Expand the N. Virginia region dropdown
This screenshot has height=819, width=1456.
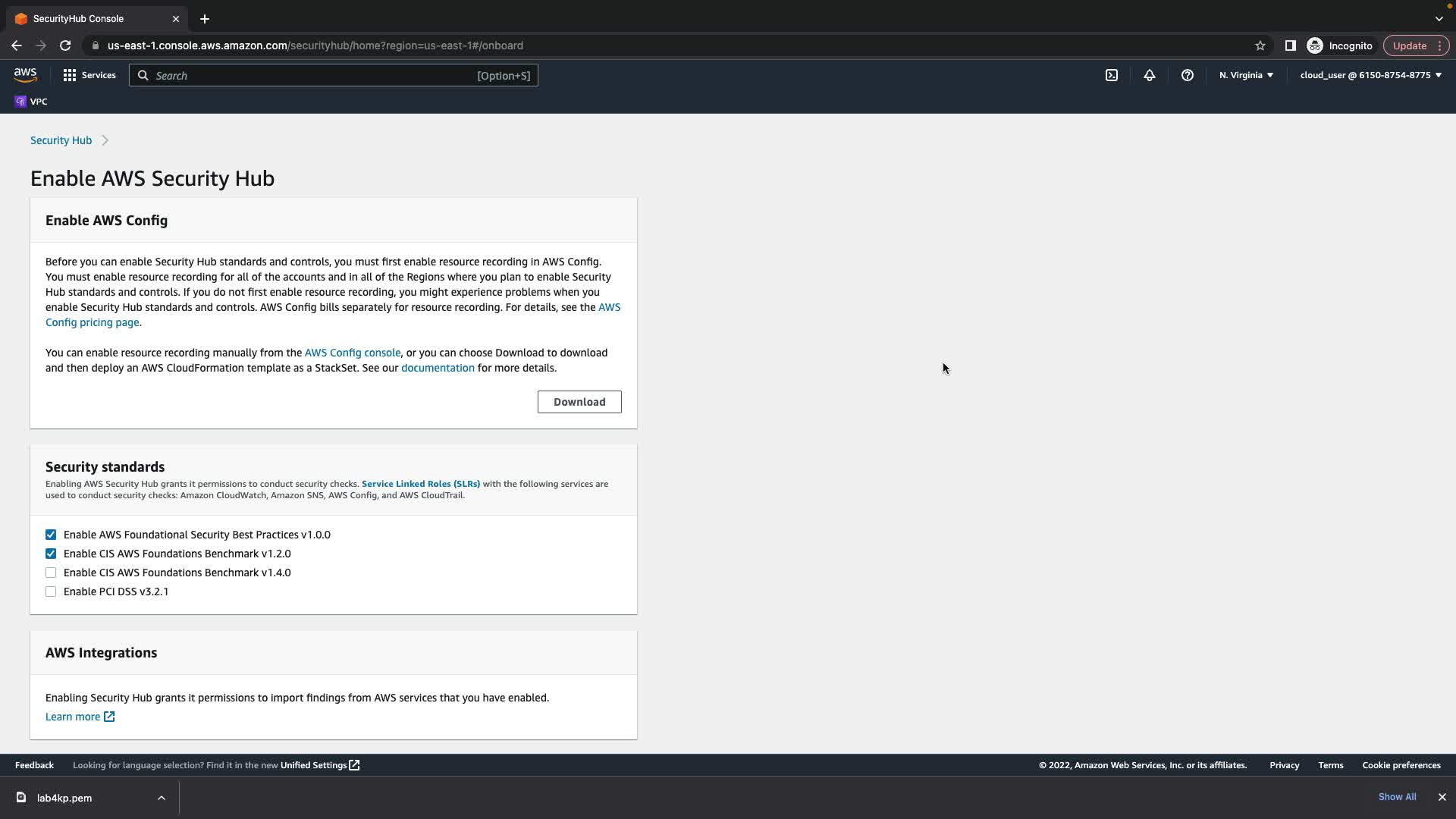[1246, 75]
